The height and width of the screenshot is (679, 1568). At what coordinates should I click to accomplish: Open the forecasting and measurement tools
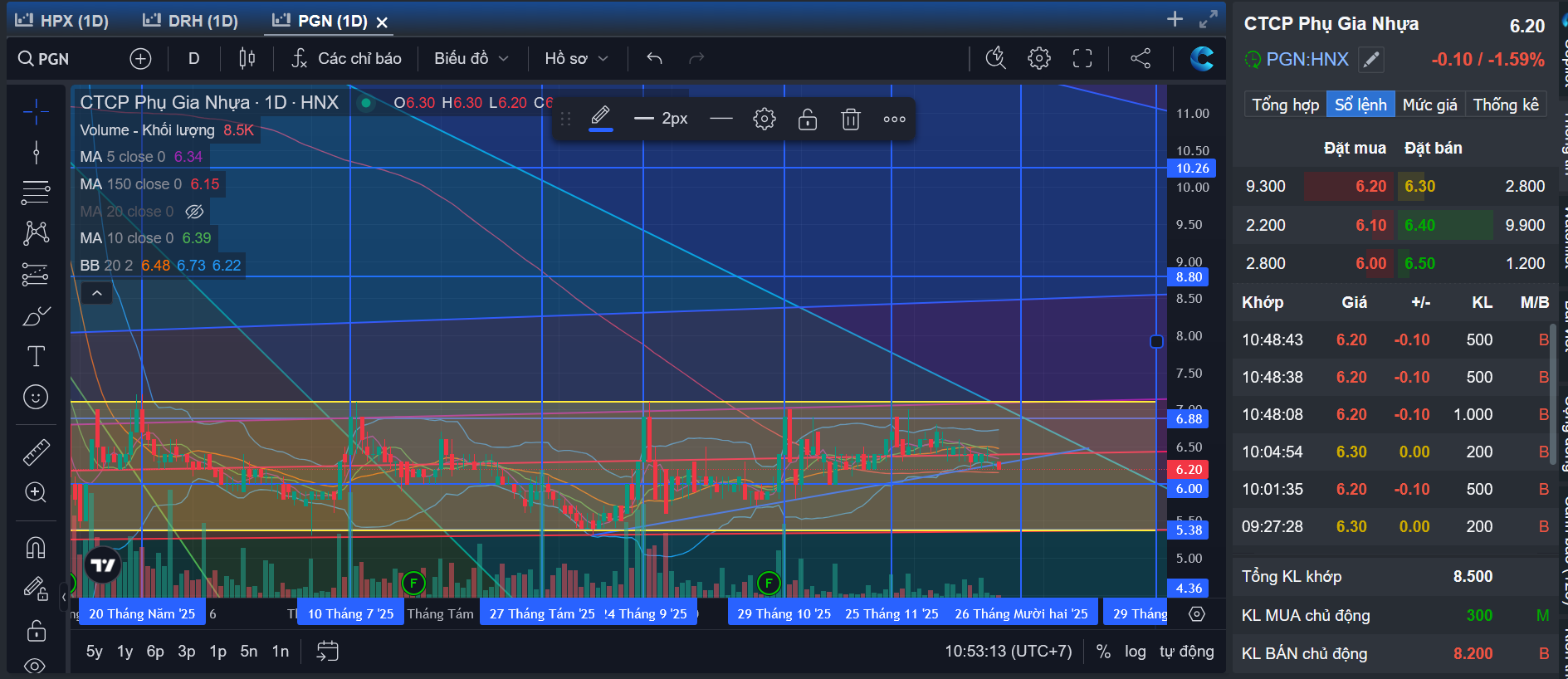(x=36, y=274)
